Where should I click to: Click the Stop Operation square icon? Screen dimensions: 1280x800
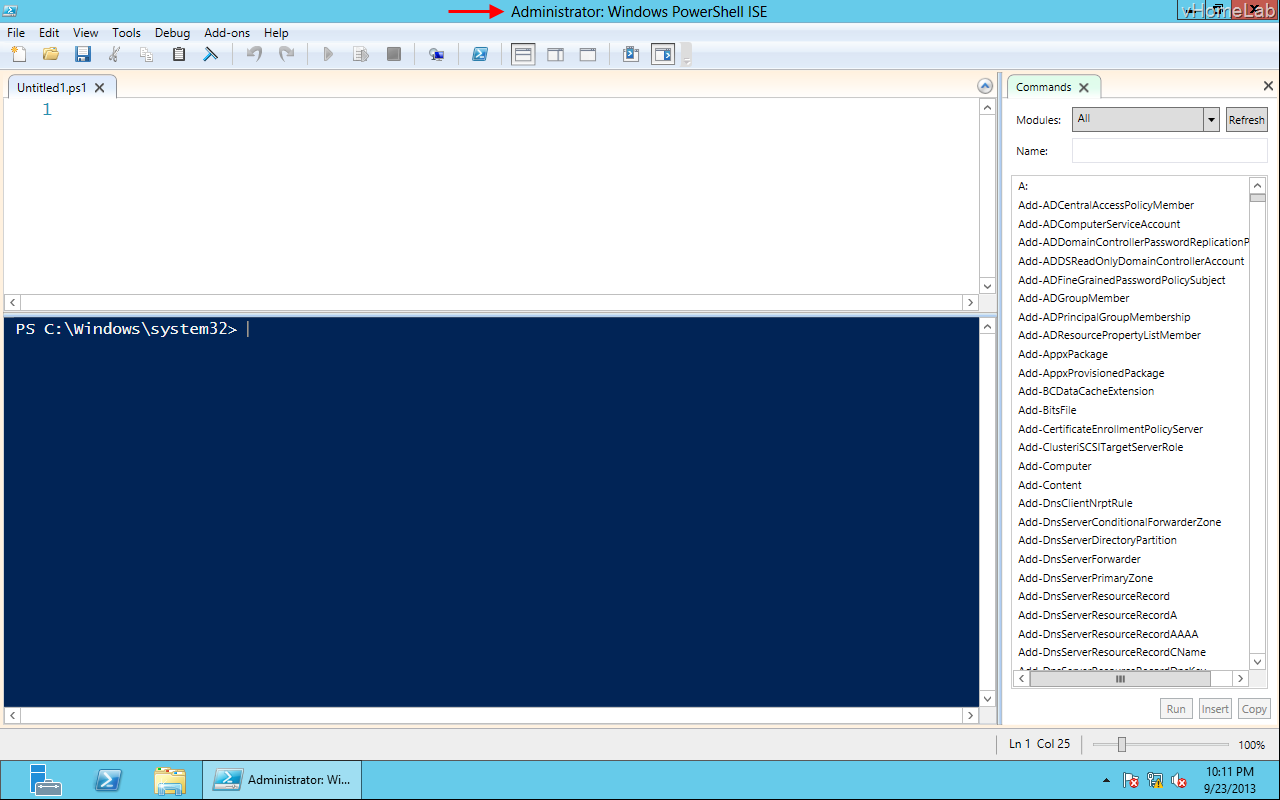tap(394, 54)
